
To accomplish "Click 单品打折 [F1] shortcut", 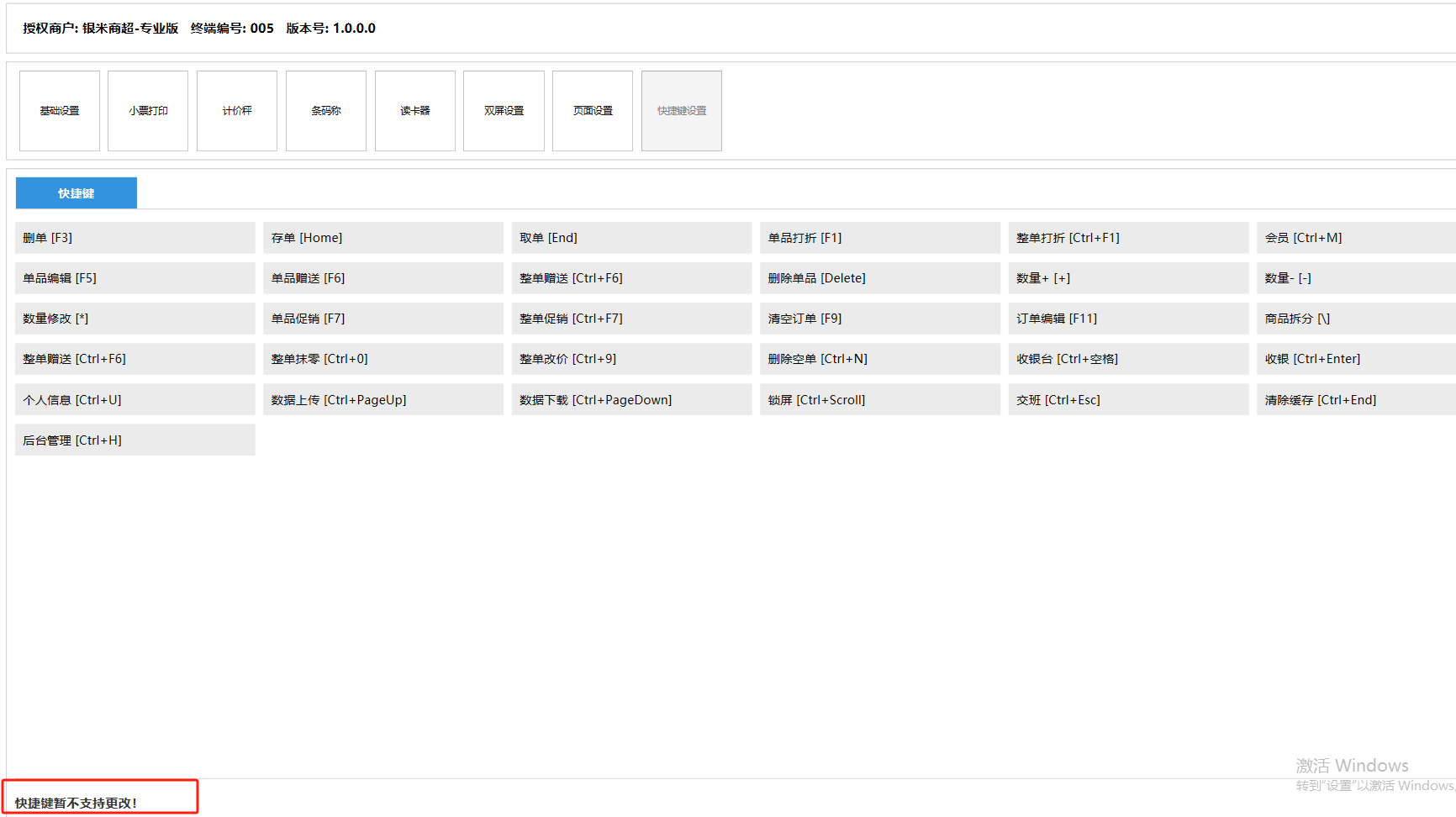I will point(879,238).
